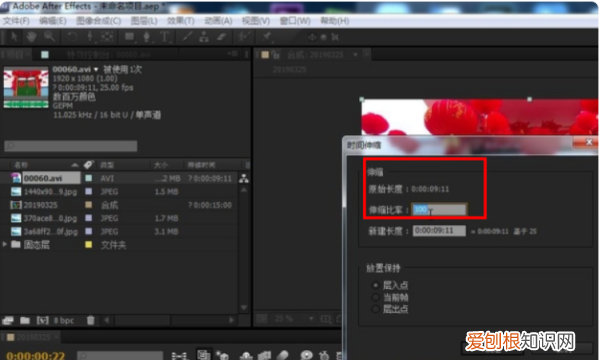
Task: Click the stretch ratio input field
Action: tap(439, 209)
